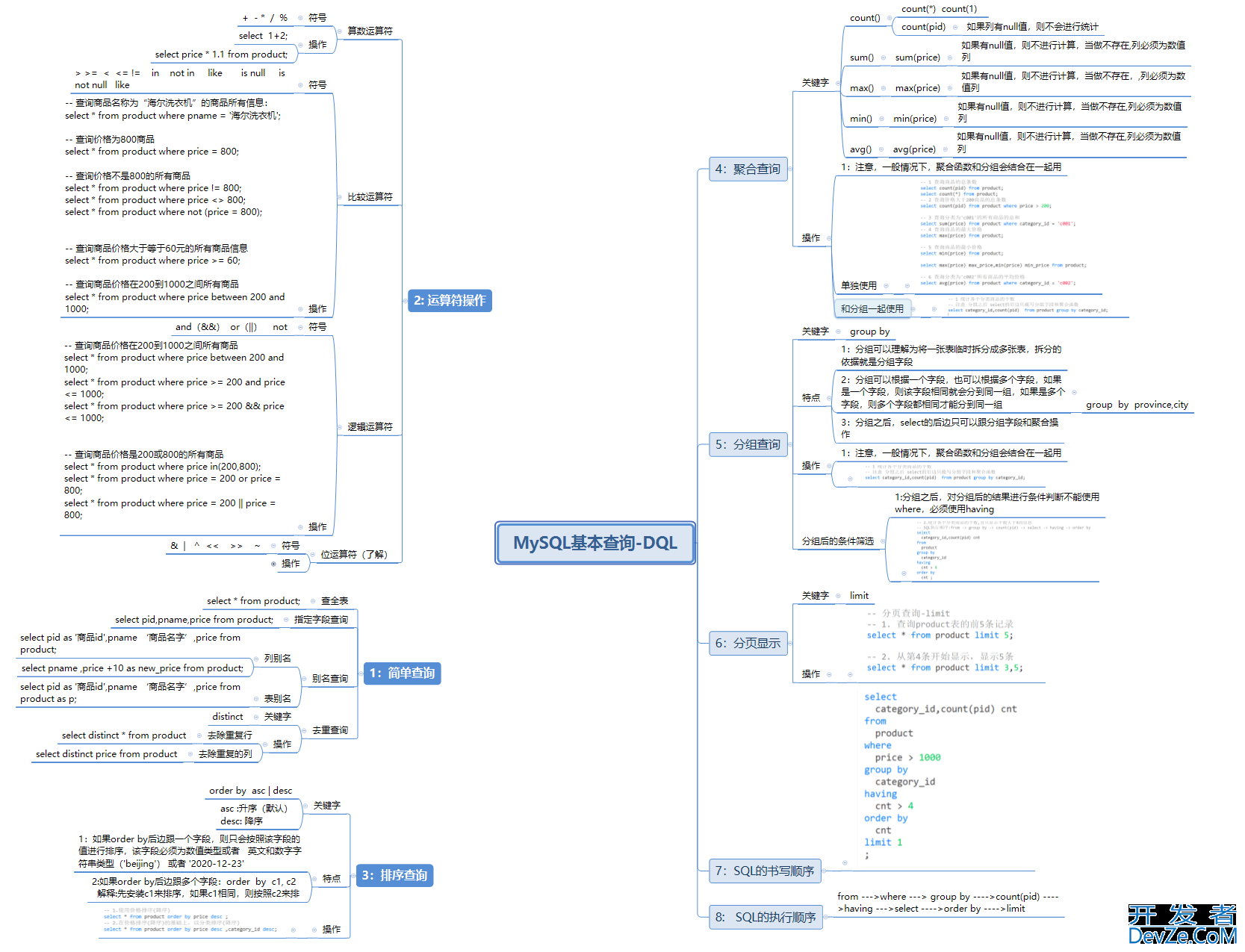The image size is (1245, 952).
Task: Click the '+ - * / %' symbols node
Action: 265,18
